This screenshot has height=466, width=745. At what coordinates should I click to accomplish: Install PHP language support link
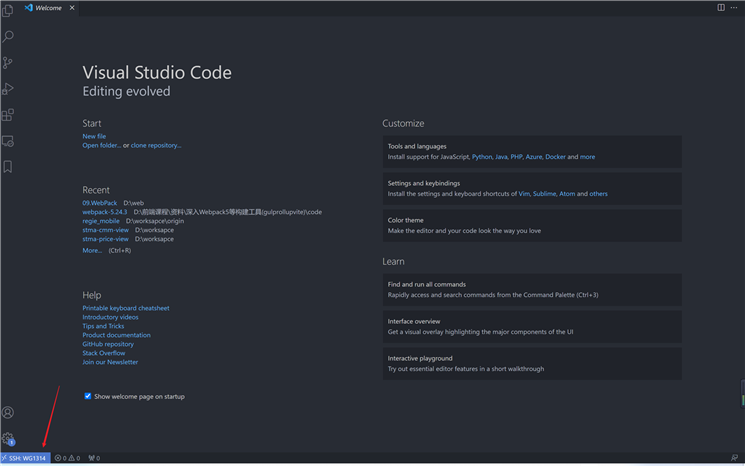pos(516,157)
